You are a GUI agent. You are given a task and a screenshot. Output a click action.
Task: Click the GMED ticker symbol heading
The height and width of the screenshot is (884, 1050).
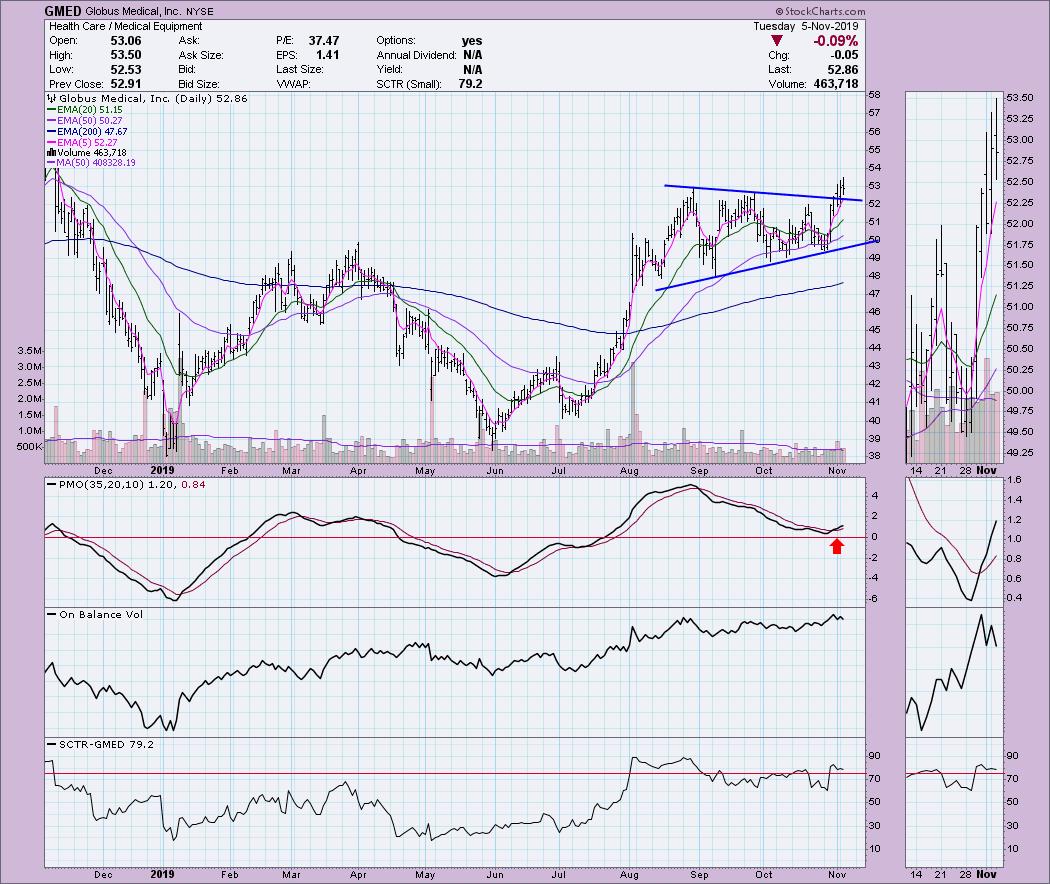(62, 10)
